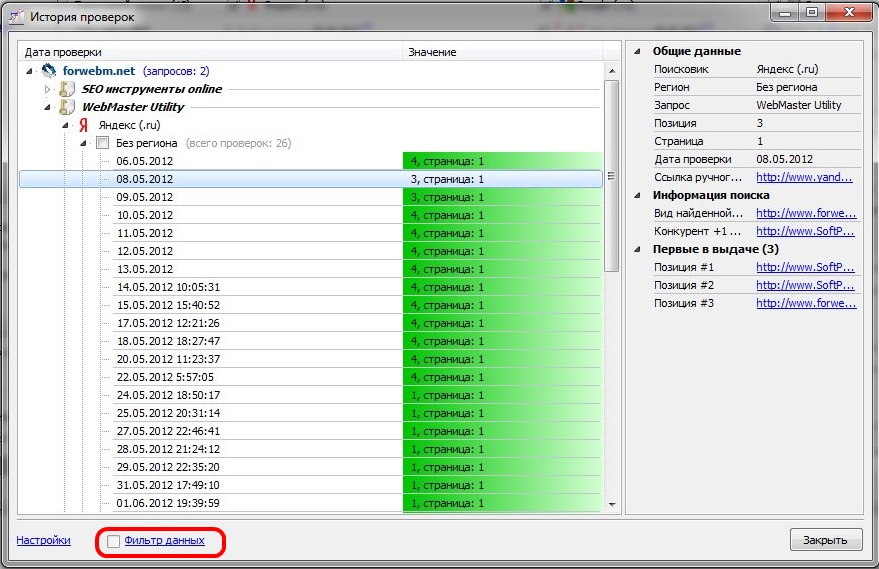Click the История проверок title bar icon
Viewport: 879px width, 569px height.
click(15, 16)
